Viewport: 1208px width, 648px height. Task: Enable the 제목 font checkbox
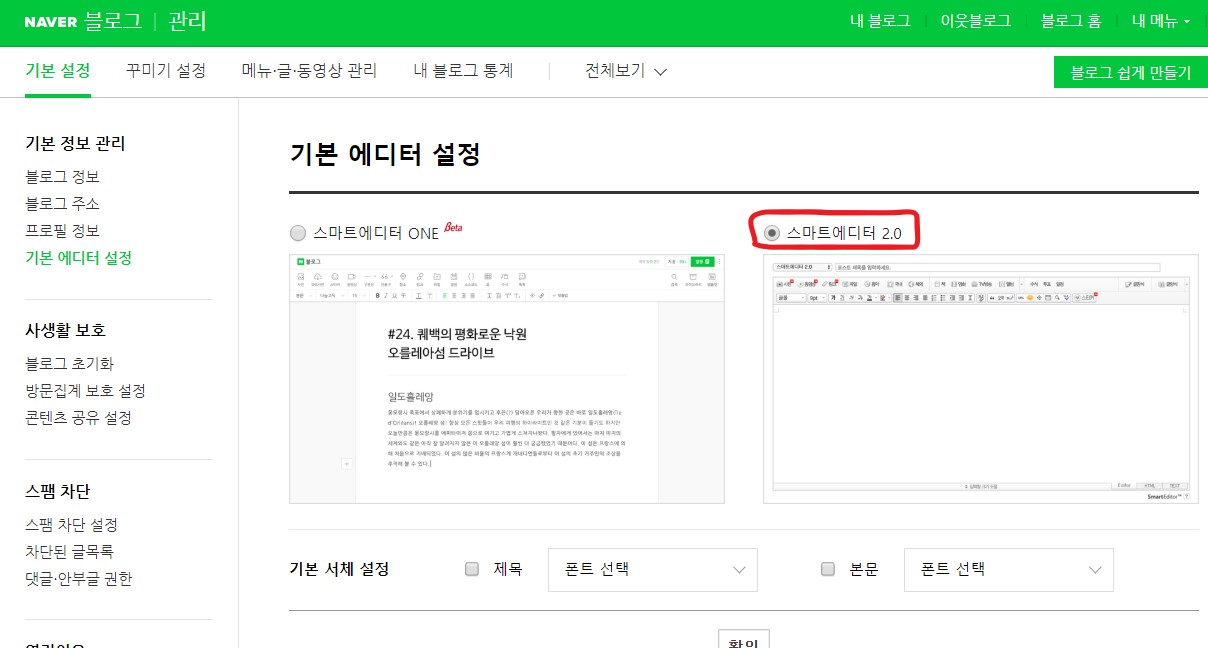pyautogui.click(x=472, y=569)
